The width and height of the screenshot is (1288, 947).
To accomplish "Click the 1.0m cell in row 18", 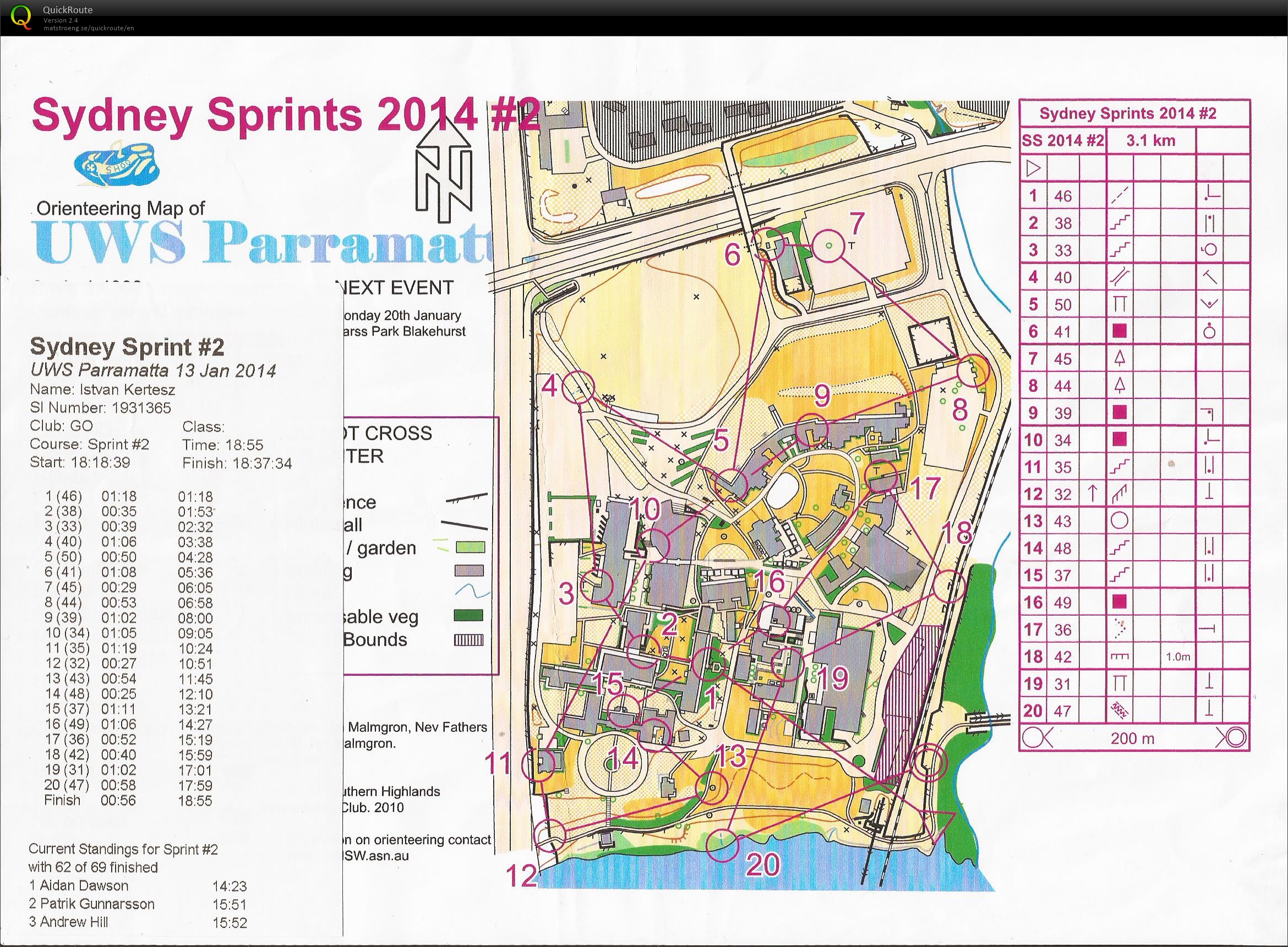I will pos(1178,657).
